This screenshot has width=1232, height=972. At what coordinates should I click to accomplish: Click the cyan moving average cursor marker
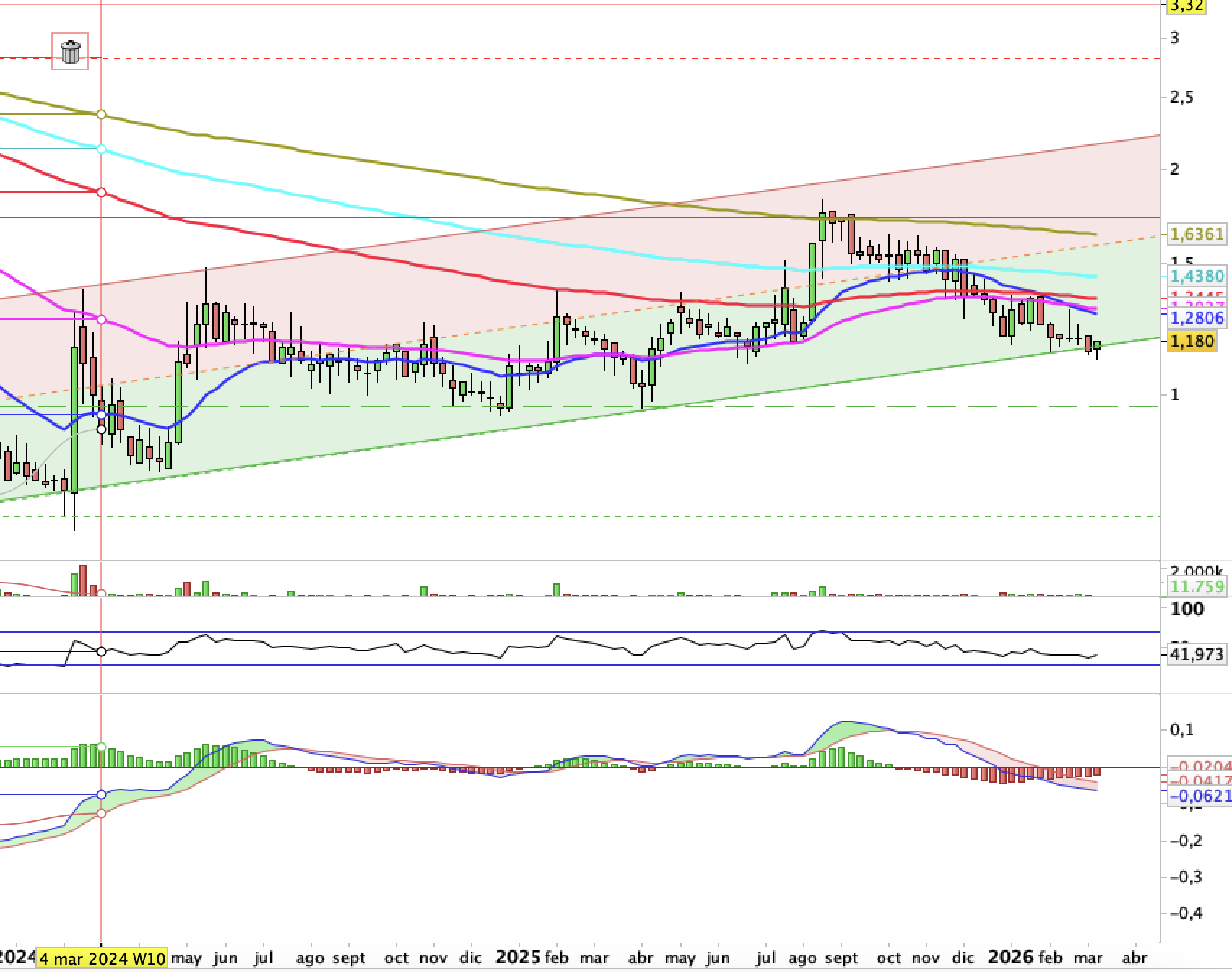point(101,149)
